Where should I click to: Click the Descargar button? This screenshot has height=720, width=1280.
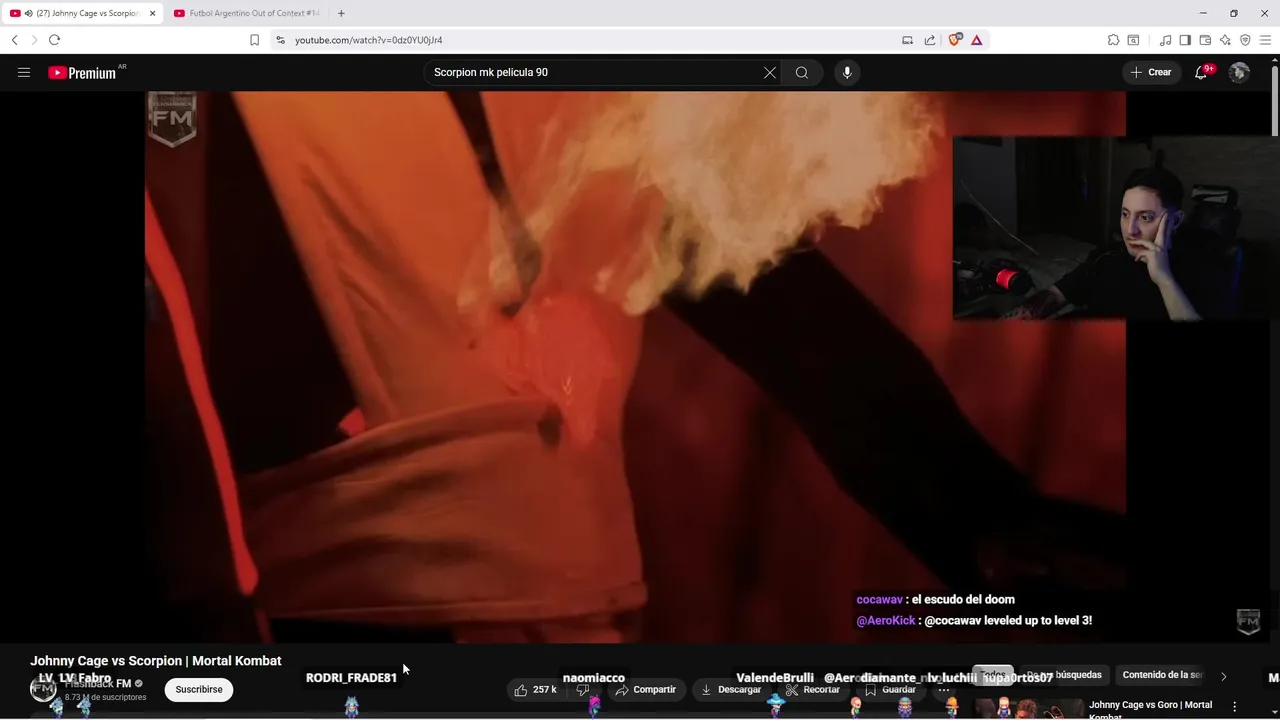click(731, 690)
